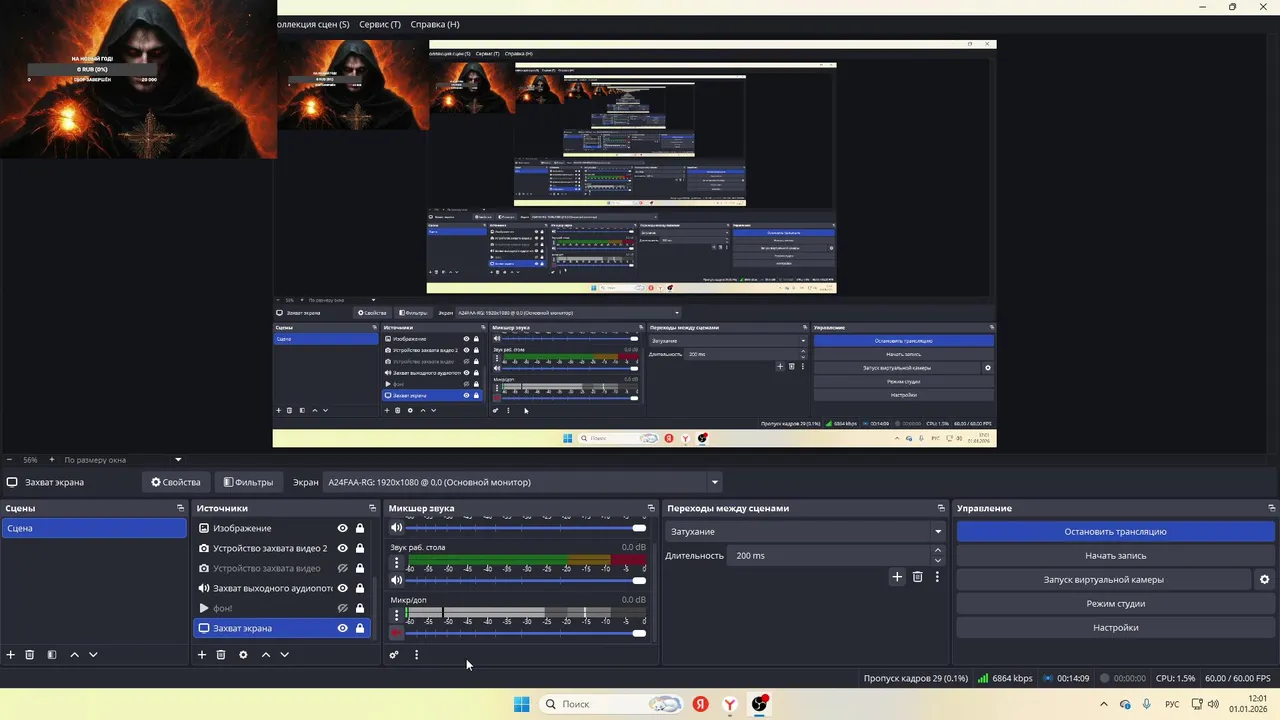This screenshot has height=720, width=1280.
Task: Show hidden Устройство захвата видео source
Action: [x=342, y=568]
